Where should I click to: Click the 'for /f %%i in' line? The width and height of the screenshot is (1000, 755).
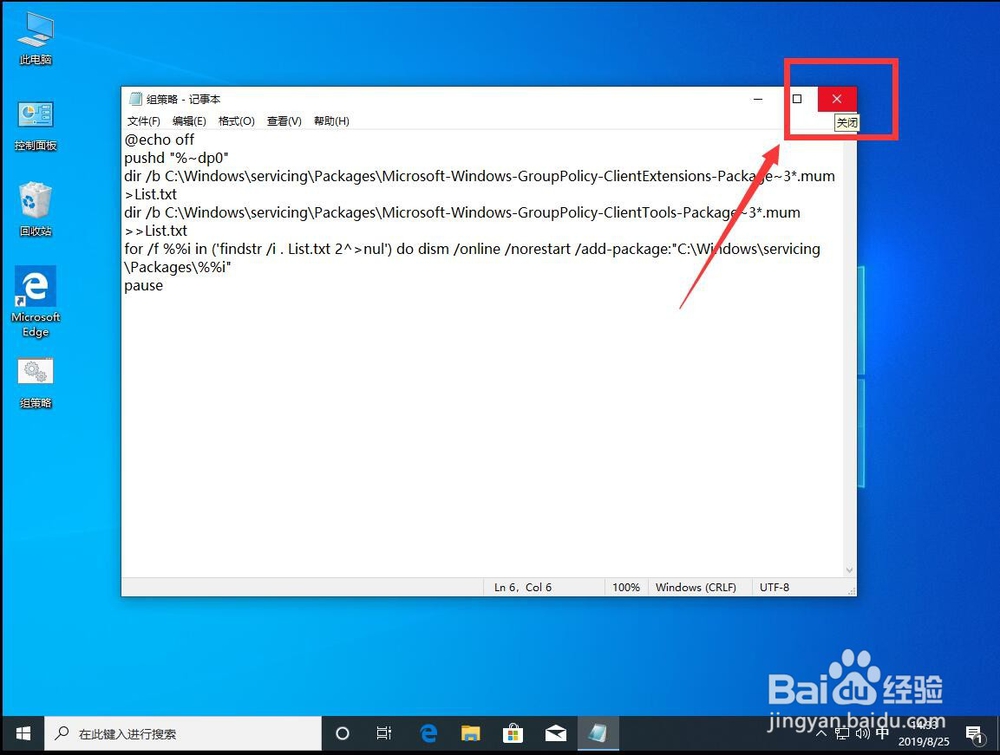click(472, 249)
